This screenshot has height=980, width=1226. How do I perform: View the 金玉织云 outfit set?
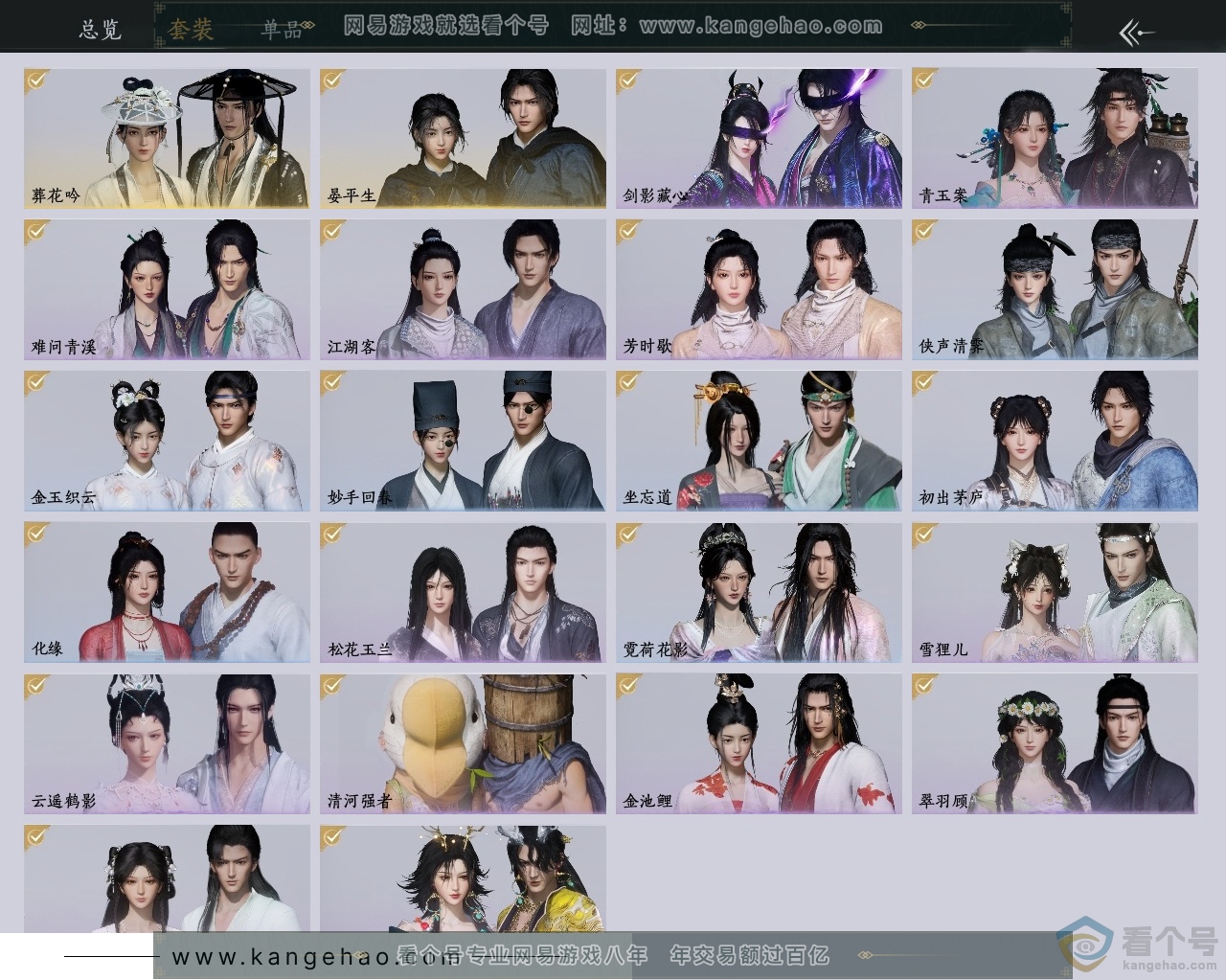[167, 441]
